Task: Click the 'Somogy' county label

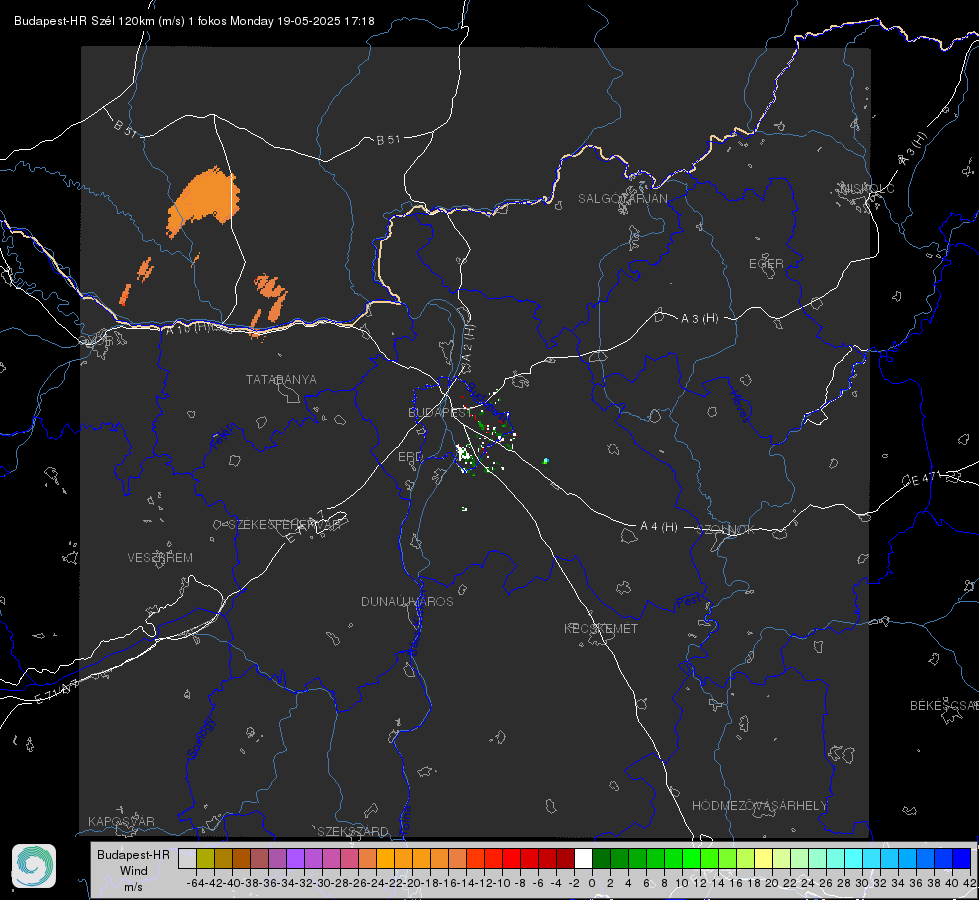Action: 201,738
